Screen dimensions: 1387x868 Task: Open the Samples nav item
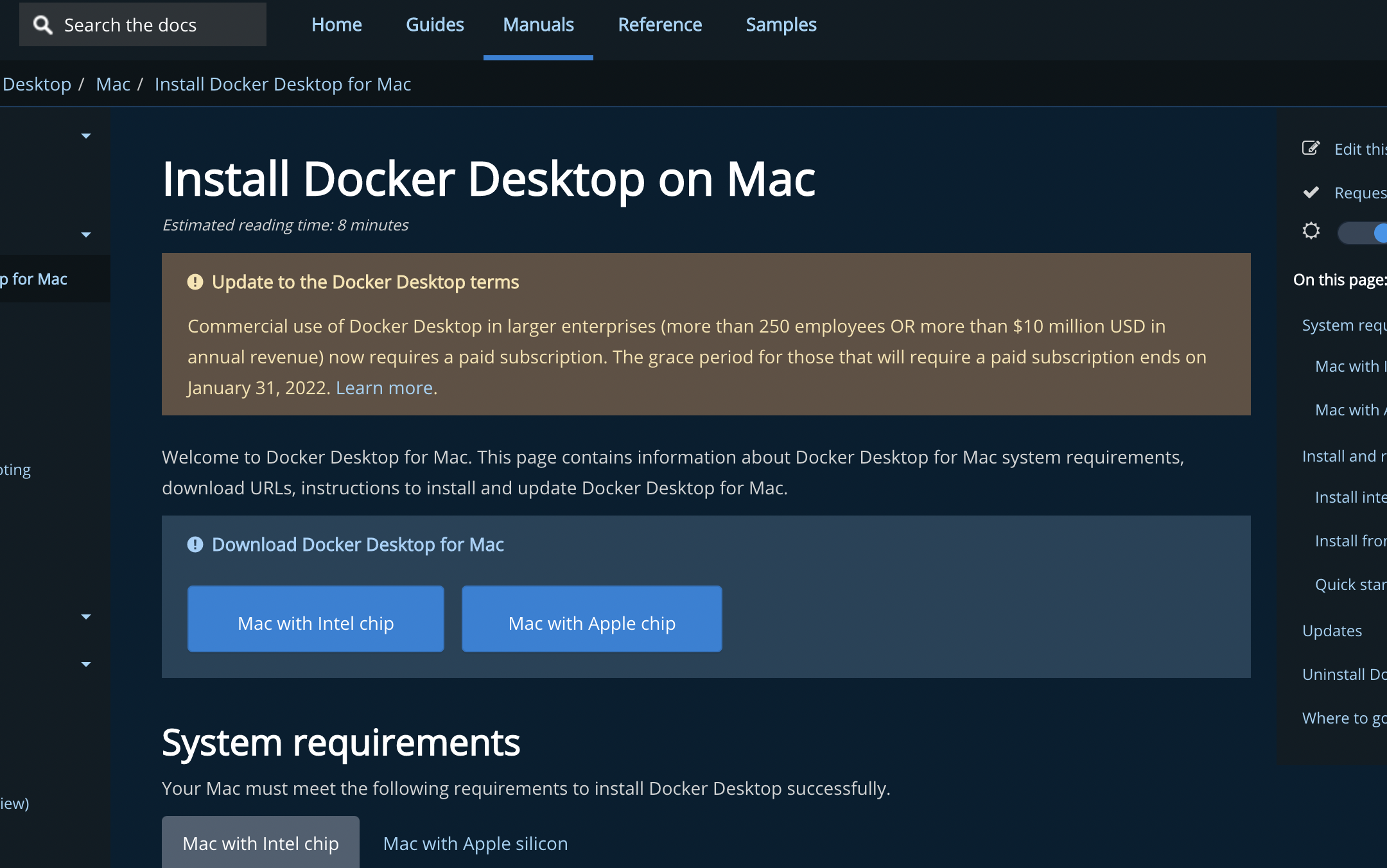(x=781, y=25)
